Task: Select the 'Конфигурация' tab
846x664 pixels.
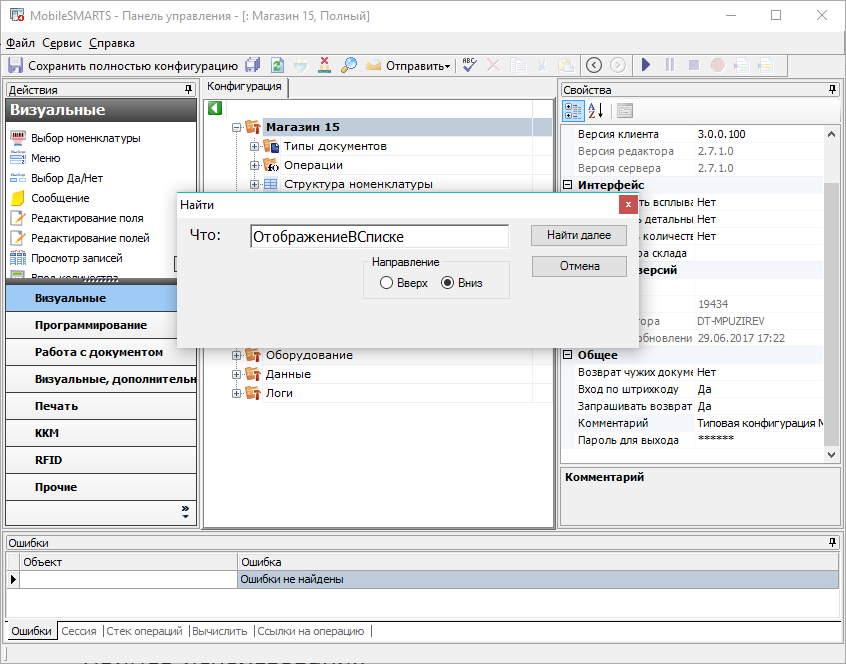Action: (x=244, y=86)
